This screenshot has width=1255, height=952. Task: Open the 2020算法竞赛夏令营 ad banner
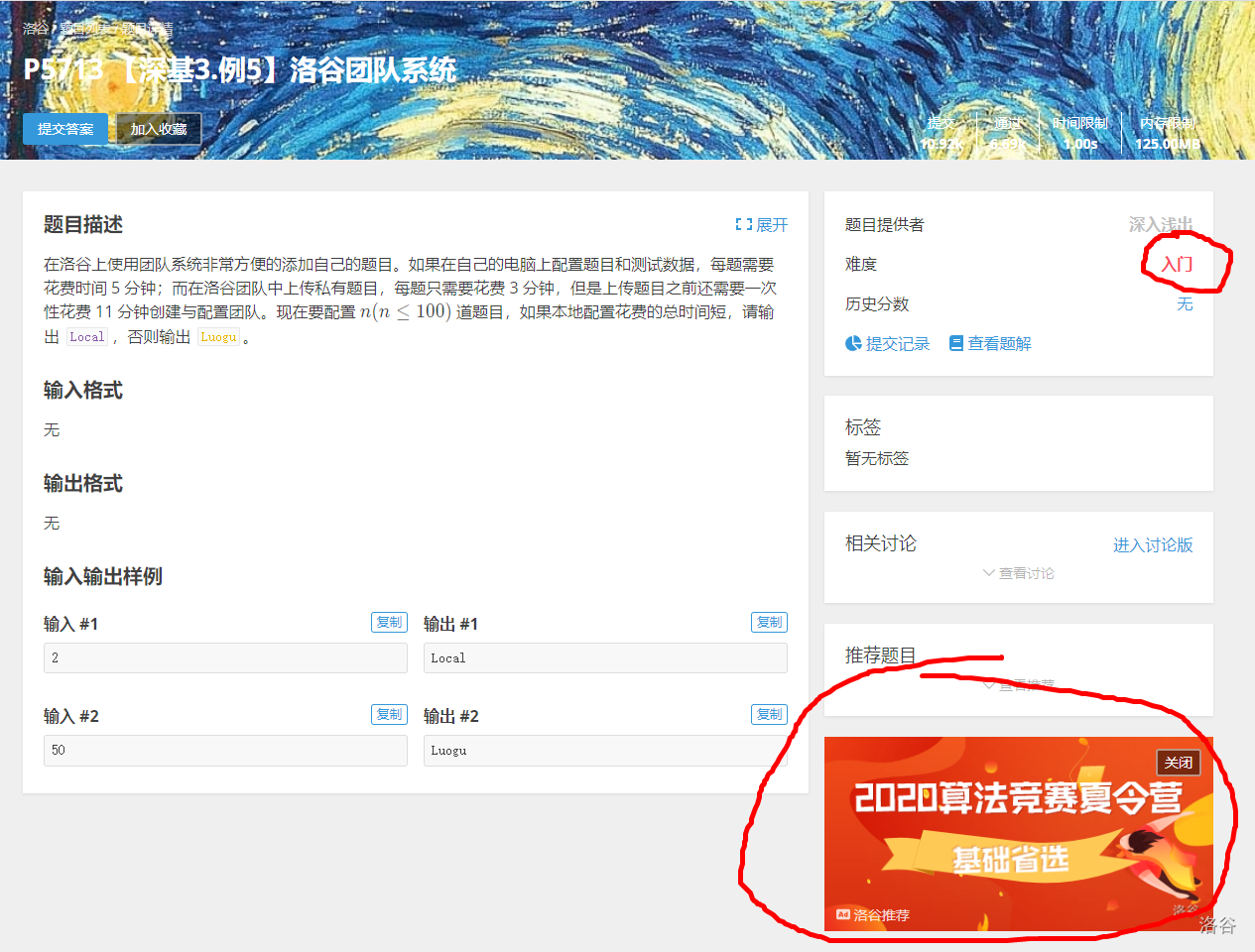[1018, 834]
